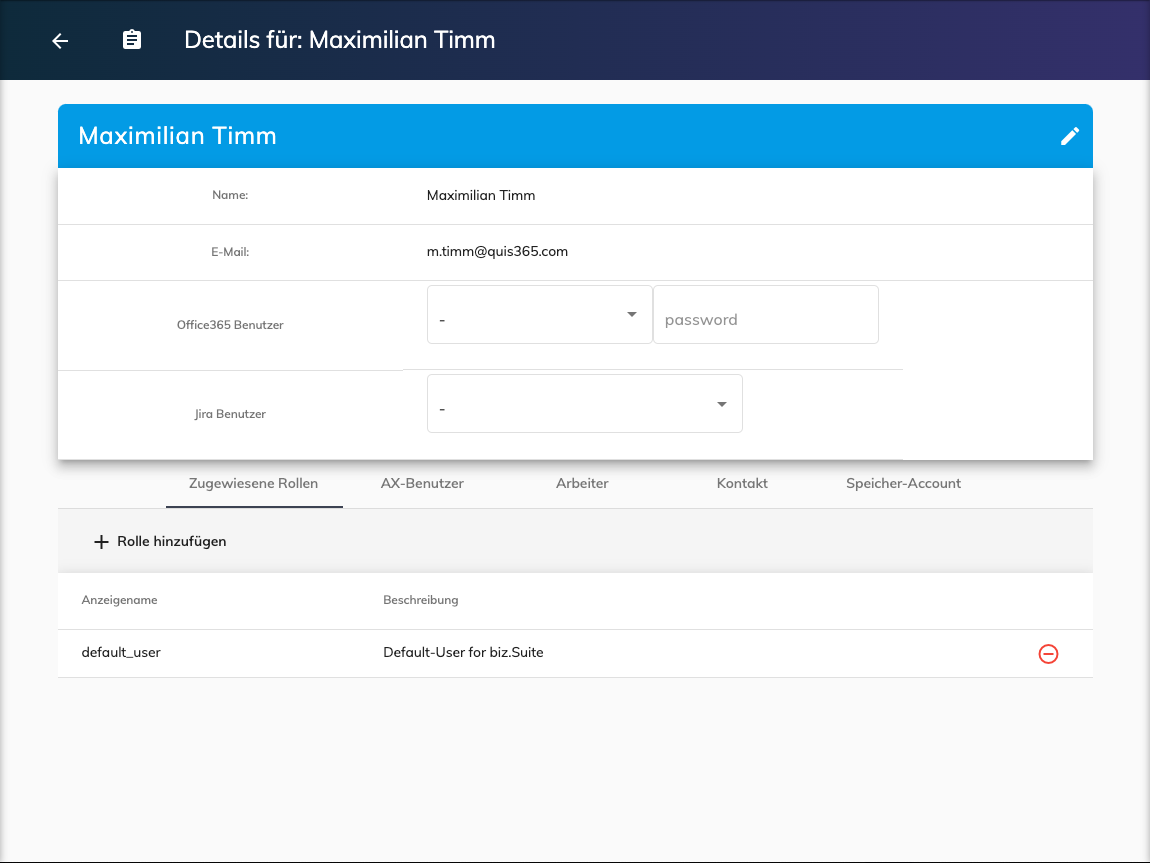Image resolution: width=1150 pixels, height=863 pixels.
Task: Open the Kontakt tab
Action: pos(742,483)
